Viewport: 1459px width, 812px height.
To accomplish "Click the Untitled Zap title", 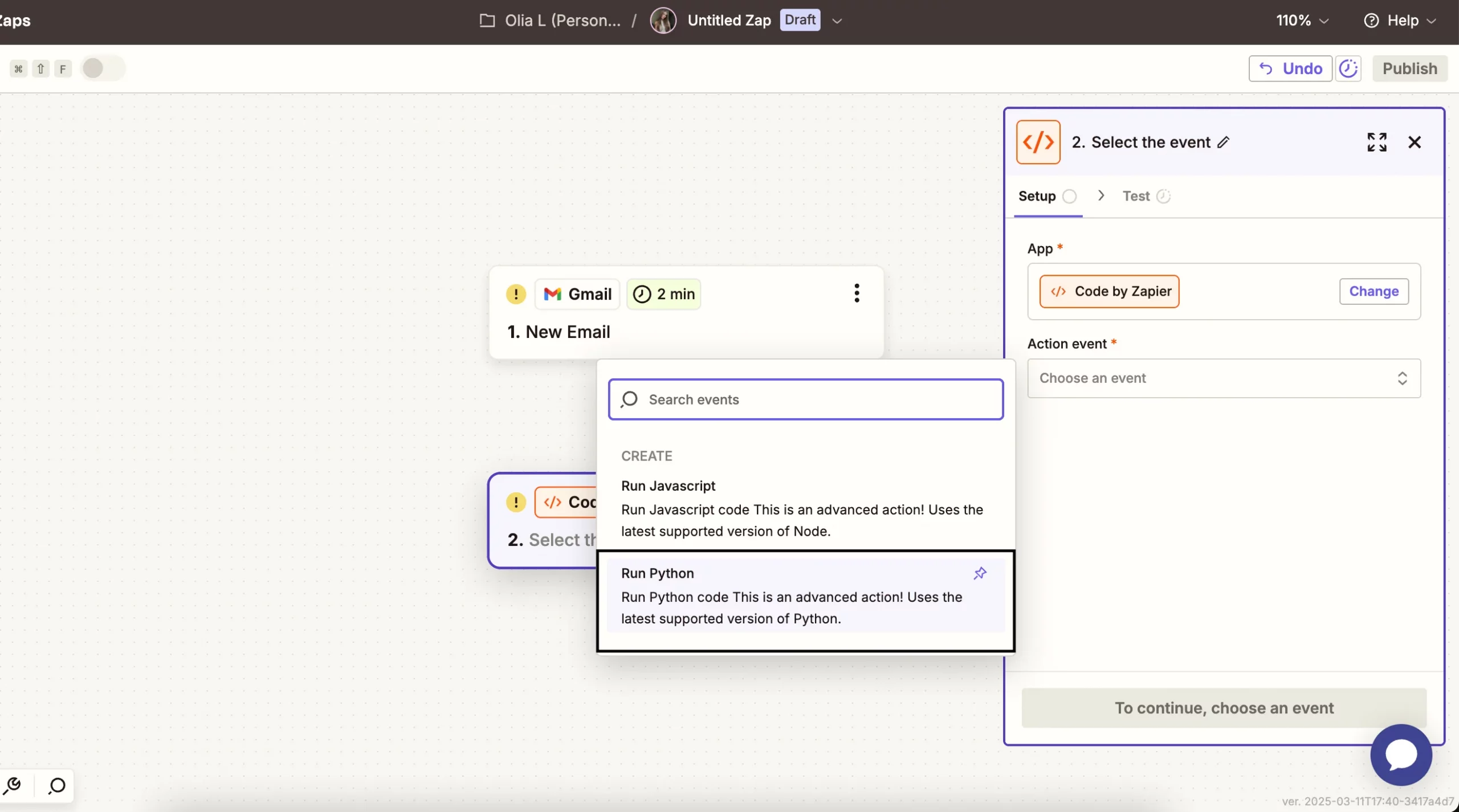I will click(x=729, y=21).
